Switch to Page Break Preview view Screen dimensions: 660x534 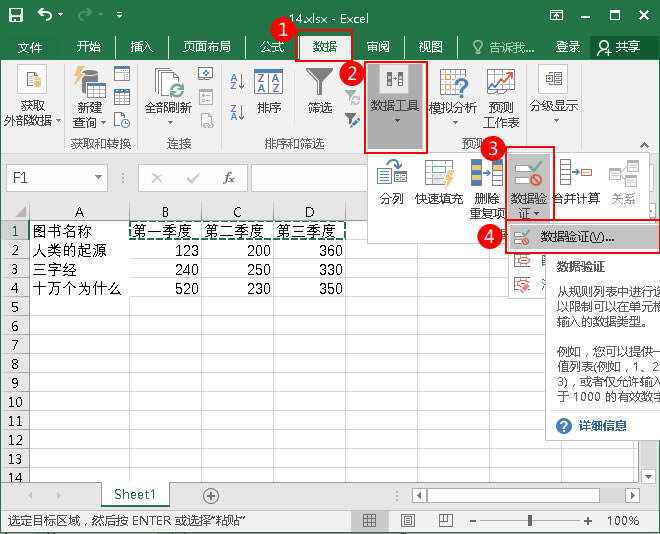pyautogui.click(x=436, y=520)
